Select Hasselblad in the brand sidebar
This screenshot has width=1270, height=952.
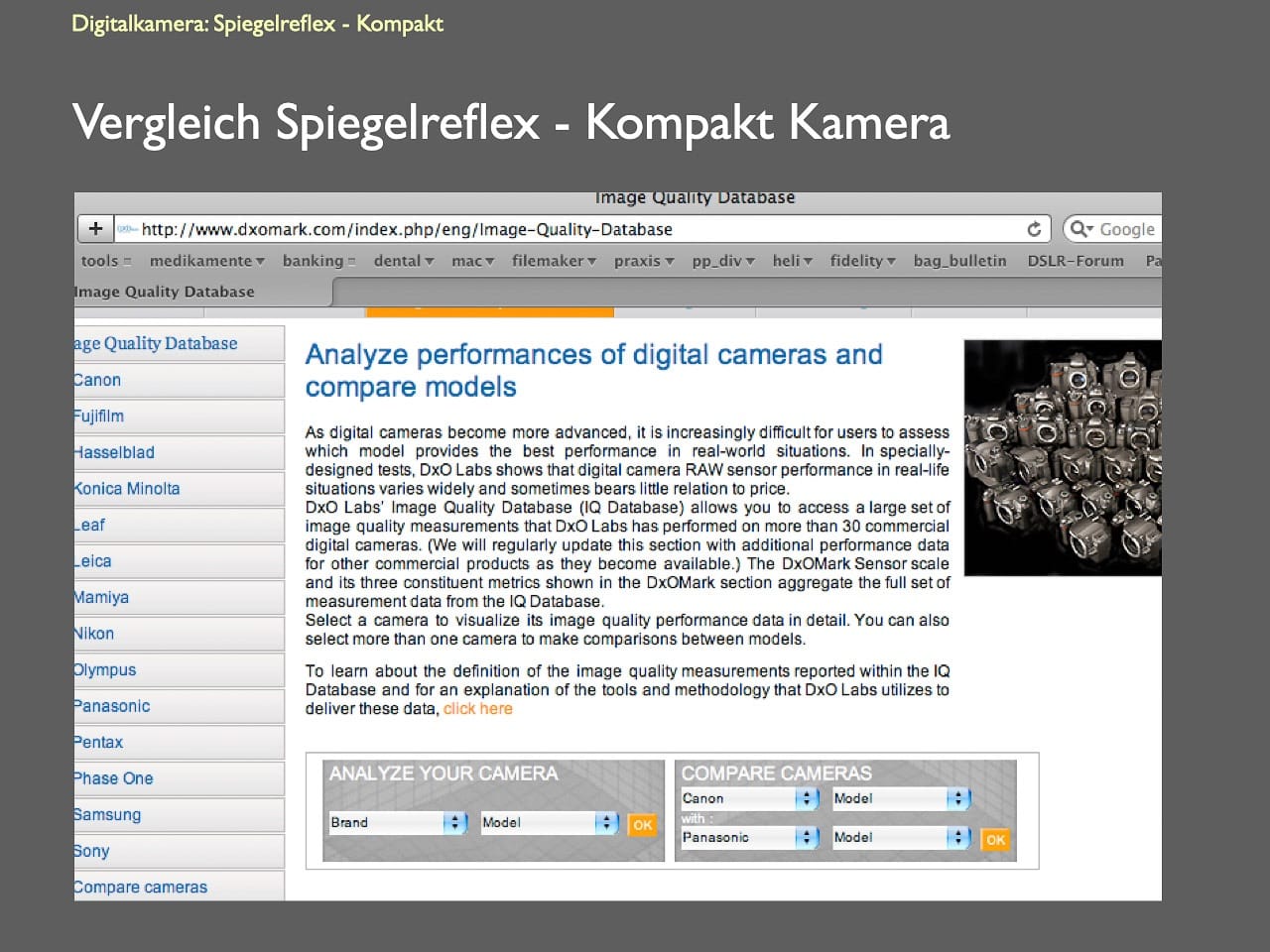(x=115, y=452)
